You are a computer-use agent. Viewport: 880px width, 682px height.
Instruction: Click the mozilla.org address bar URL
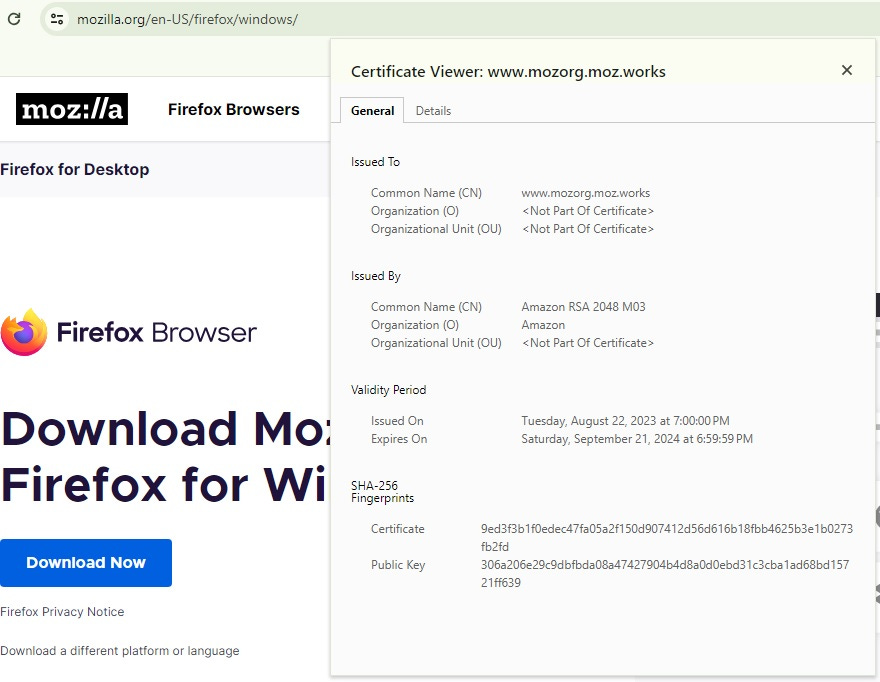[187, 19]
